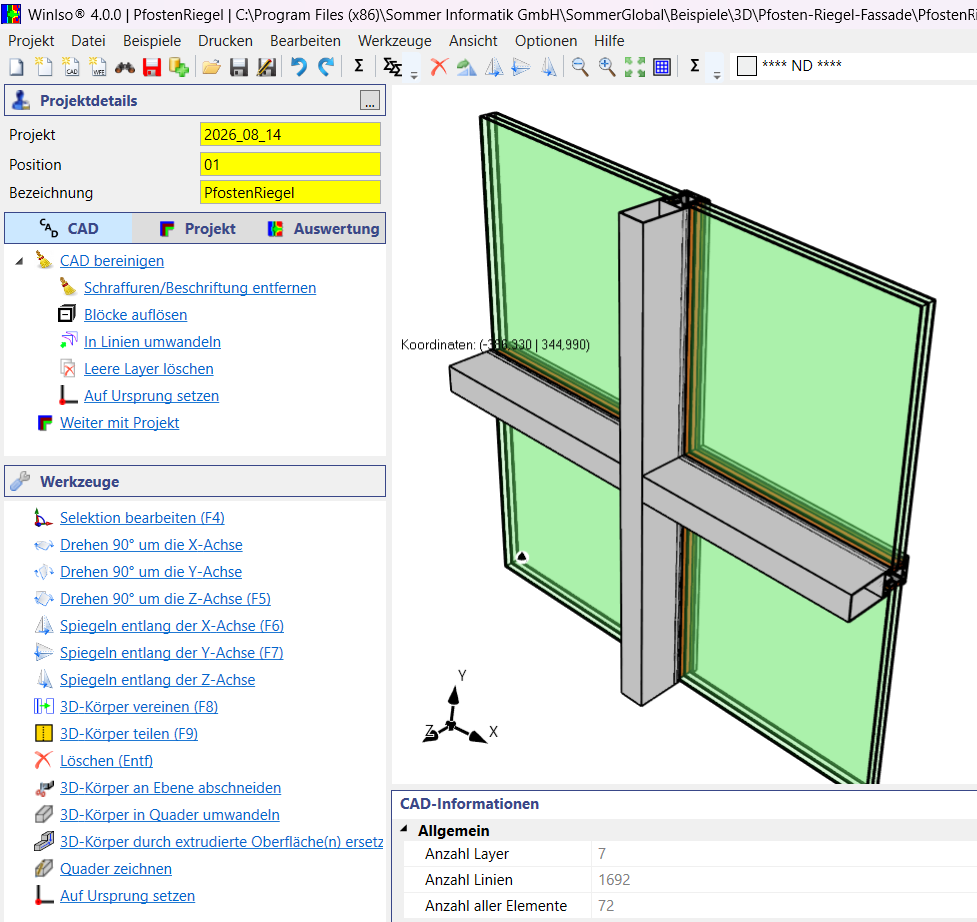Open the Optionen menu
This screenshot has height=922, width=977.
click(x=546, y=40)
